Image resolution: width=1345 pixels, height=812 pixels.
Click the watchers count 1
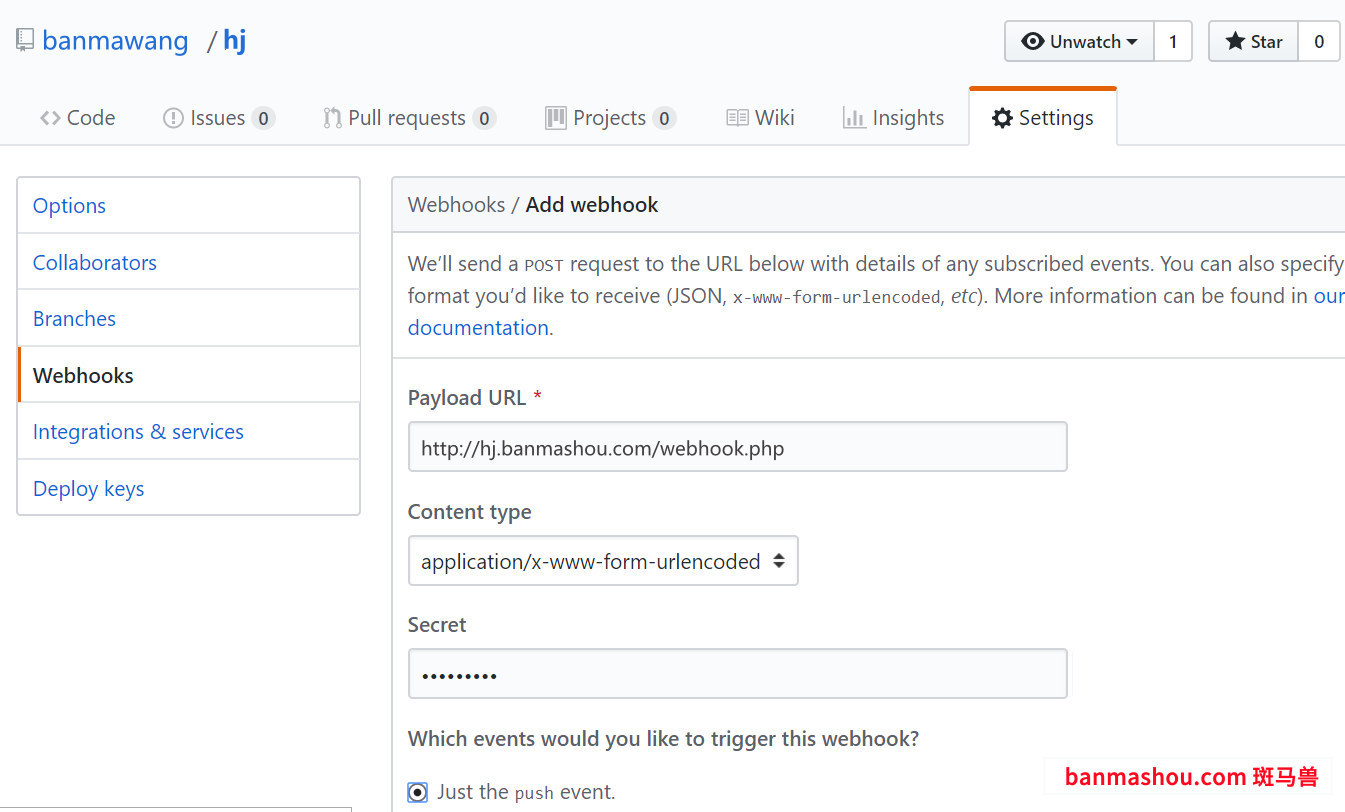pos(1173,42)
